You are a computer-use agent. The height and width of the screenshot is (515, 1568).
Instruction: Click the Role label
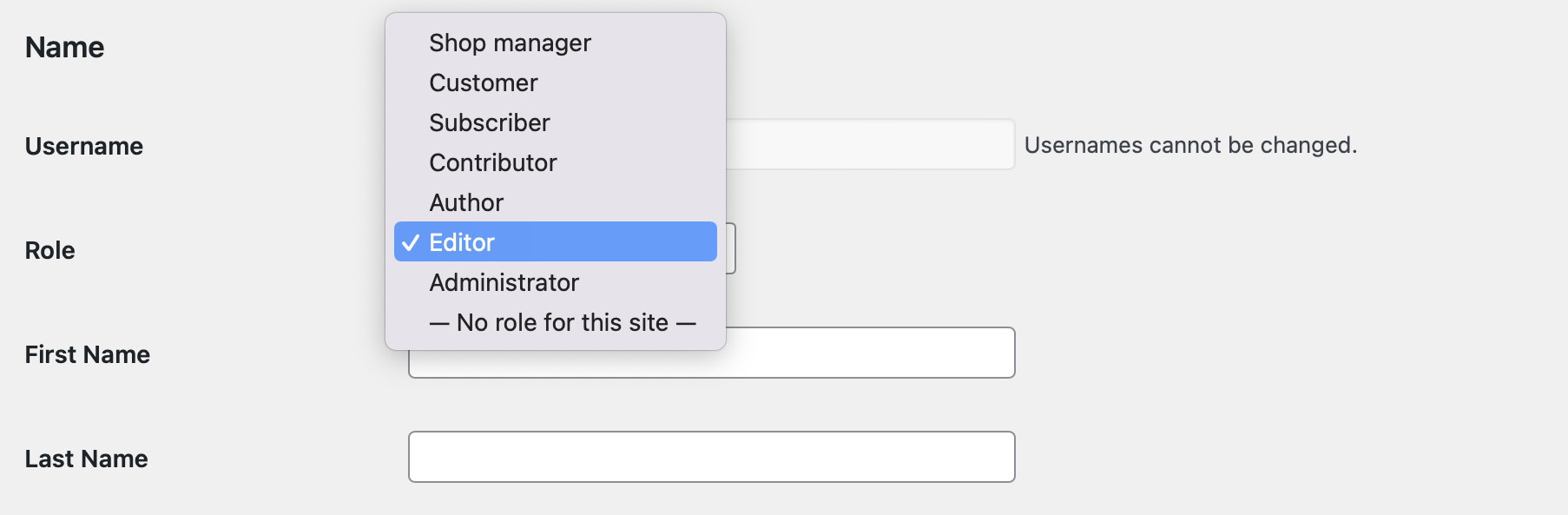point(49,250)
